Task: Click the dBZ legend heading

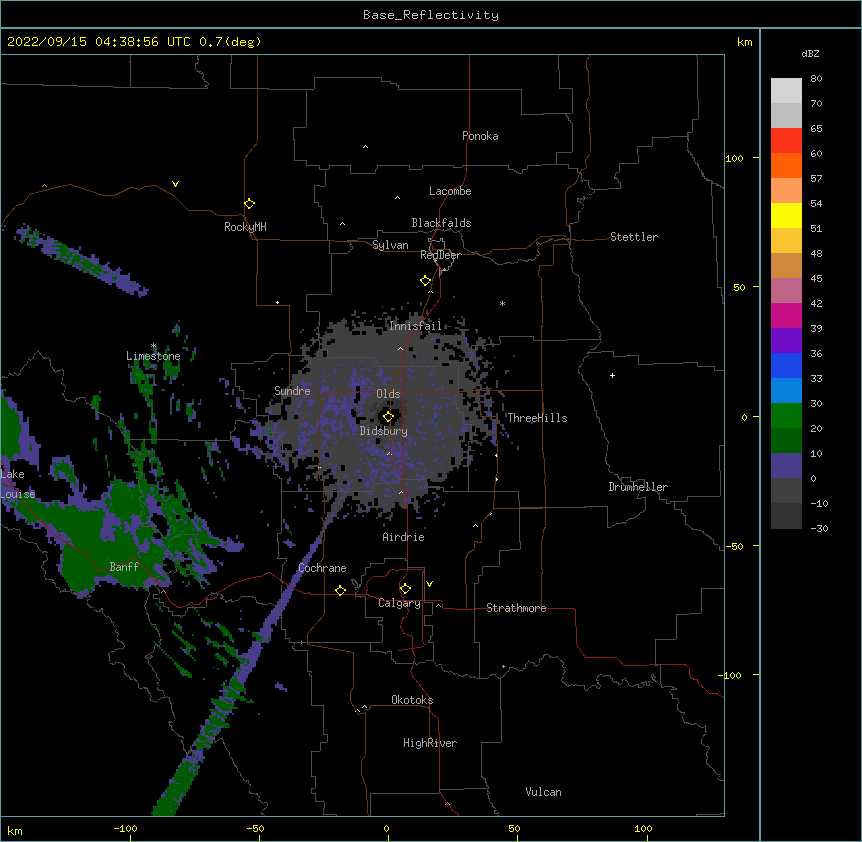Action: click(810, 54)
